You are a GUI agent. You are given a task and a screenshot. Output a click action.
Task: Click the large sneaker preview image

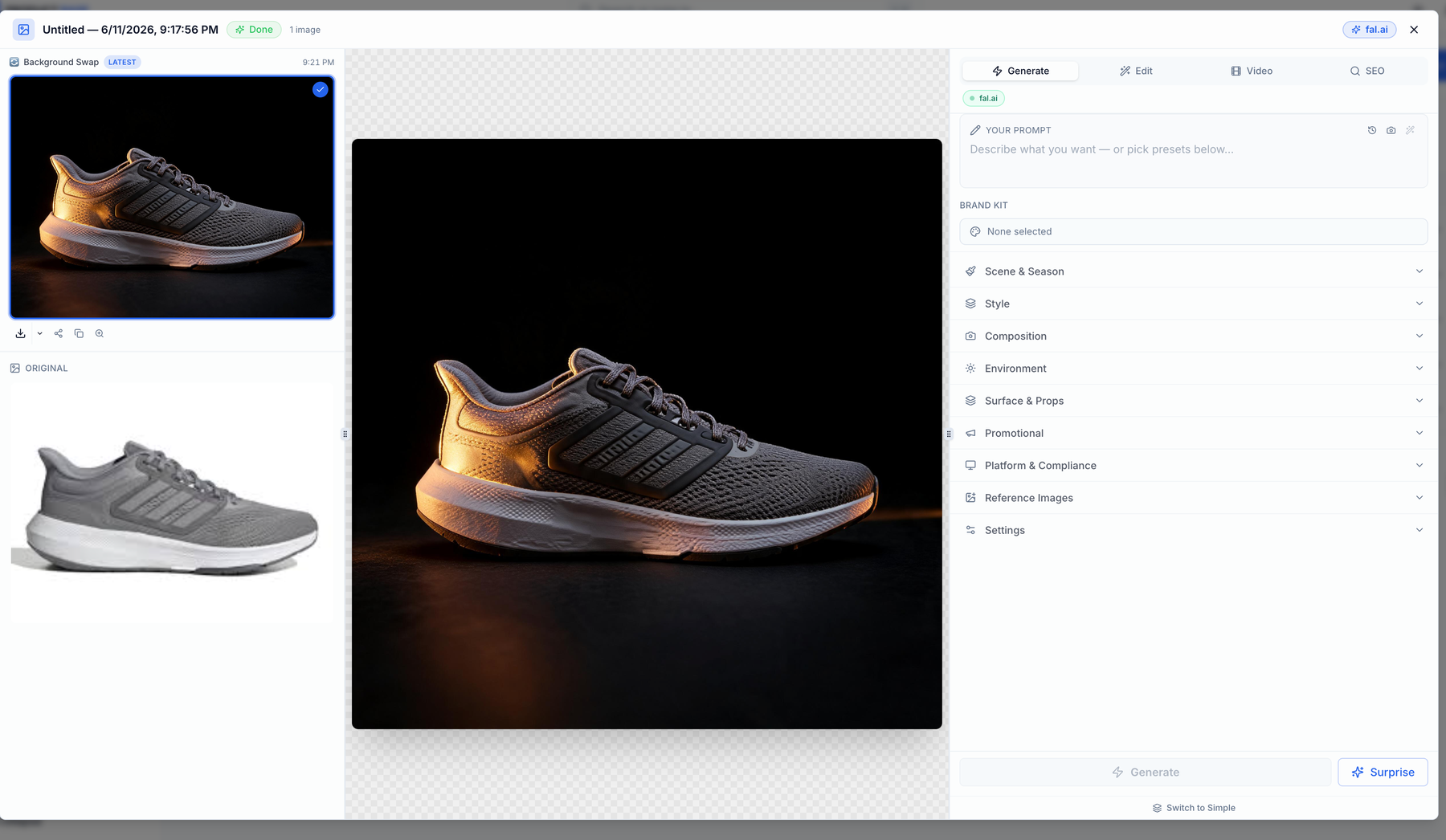click(x=647, y=434)
